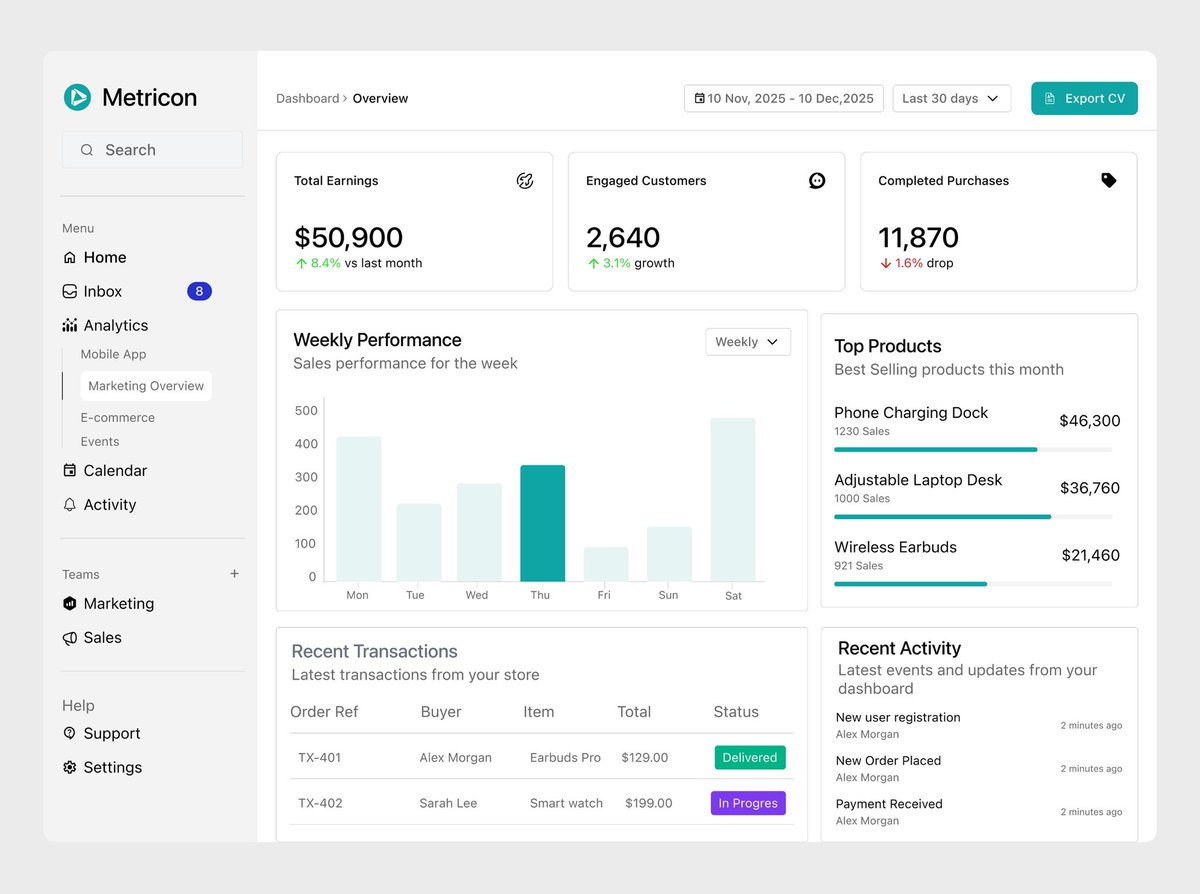The width and height of the screenshot is (1200, 894).
Task: Click the Delivered status badge
Action: pos(750,758)
